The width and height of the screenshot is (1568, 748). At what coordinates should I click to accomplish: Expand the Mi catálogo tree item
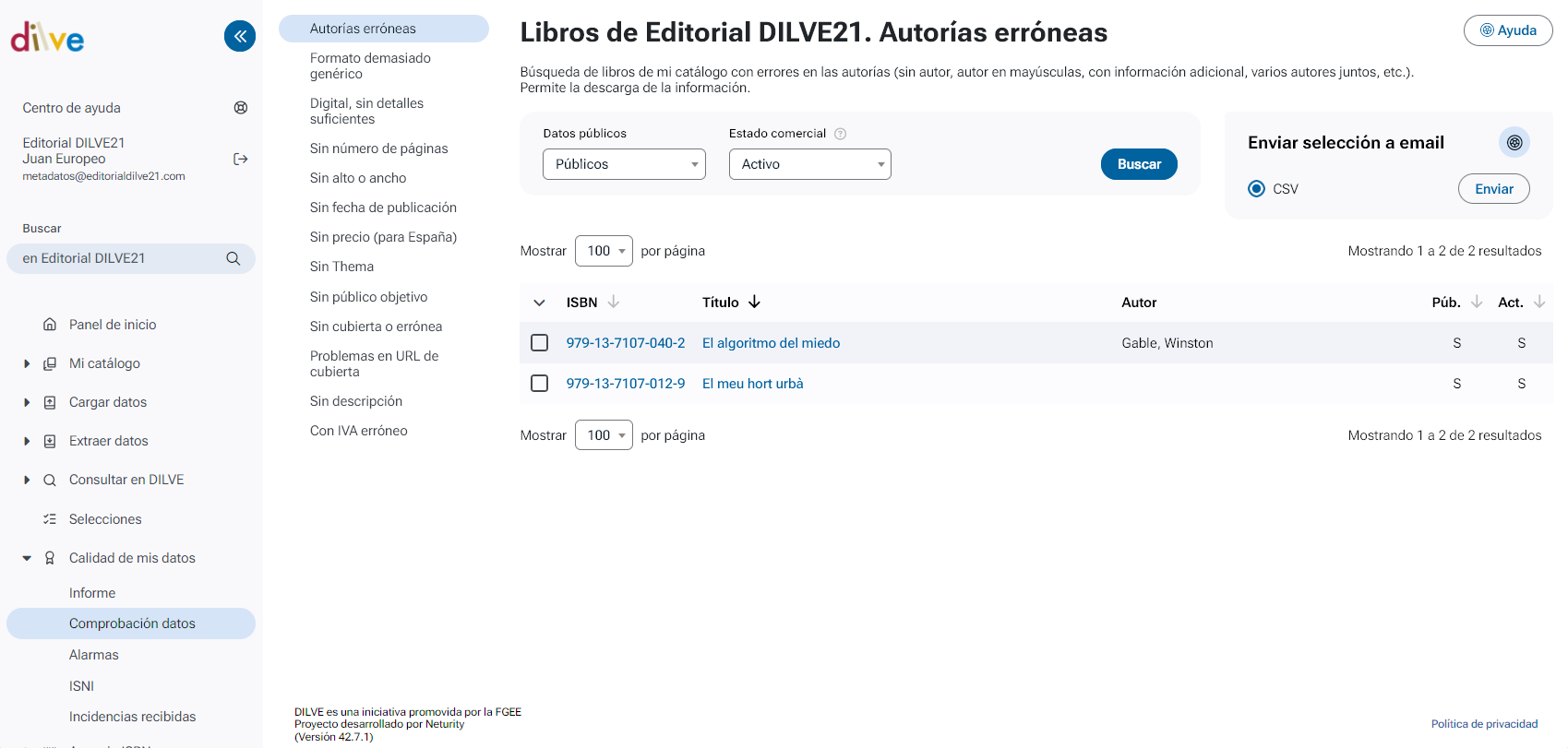[x=27, y=364]
